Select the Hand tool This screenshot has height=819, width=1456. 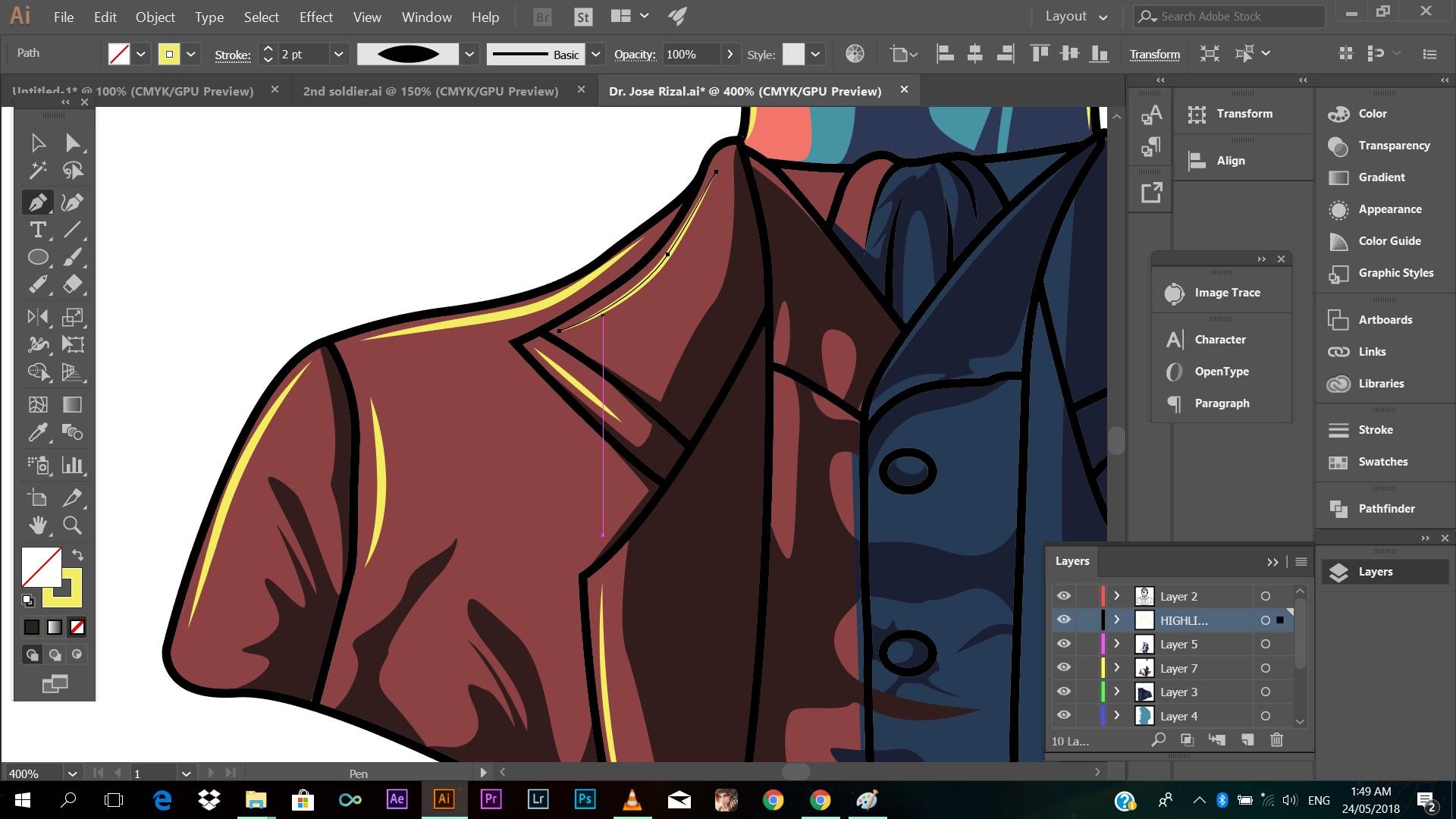(38, 526)
